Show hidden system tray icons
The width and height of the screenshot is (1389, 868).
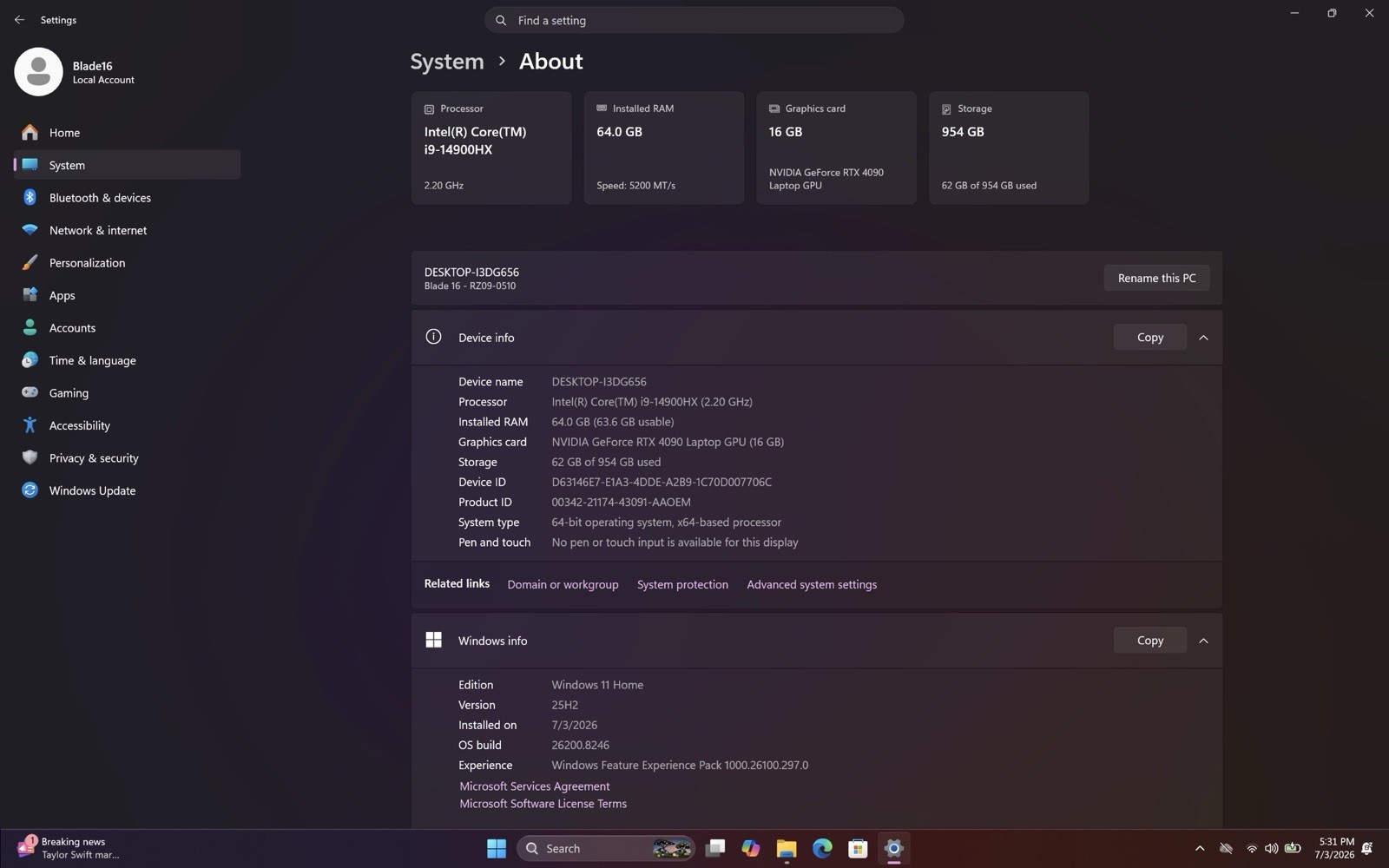pos(1200,848)
